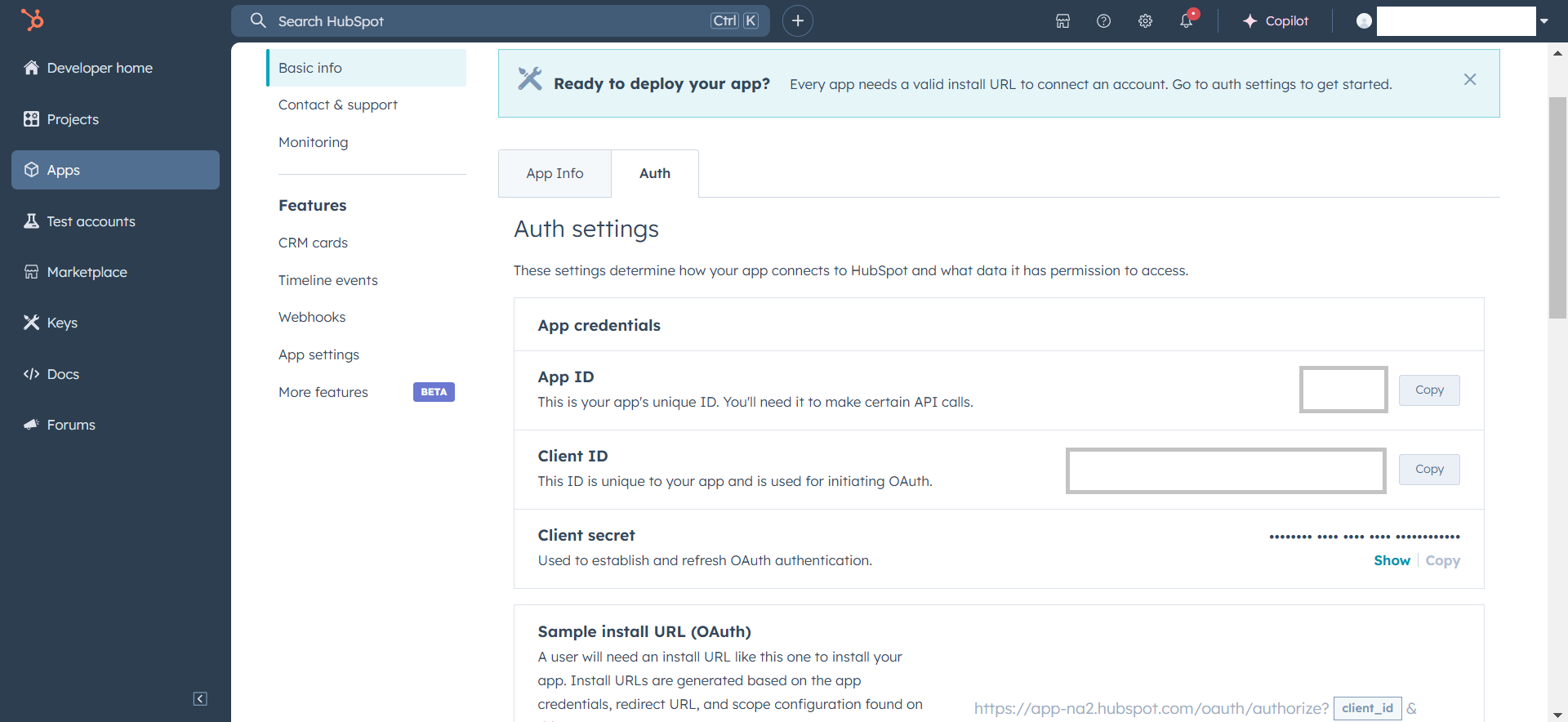The height and width of the screenshot is (722, 1568).
Task: Click the client_id token in install URL
Action: click(1367, 708)
